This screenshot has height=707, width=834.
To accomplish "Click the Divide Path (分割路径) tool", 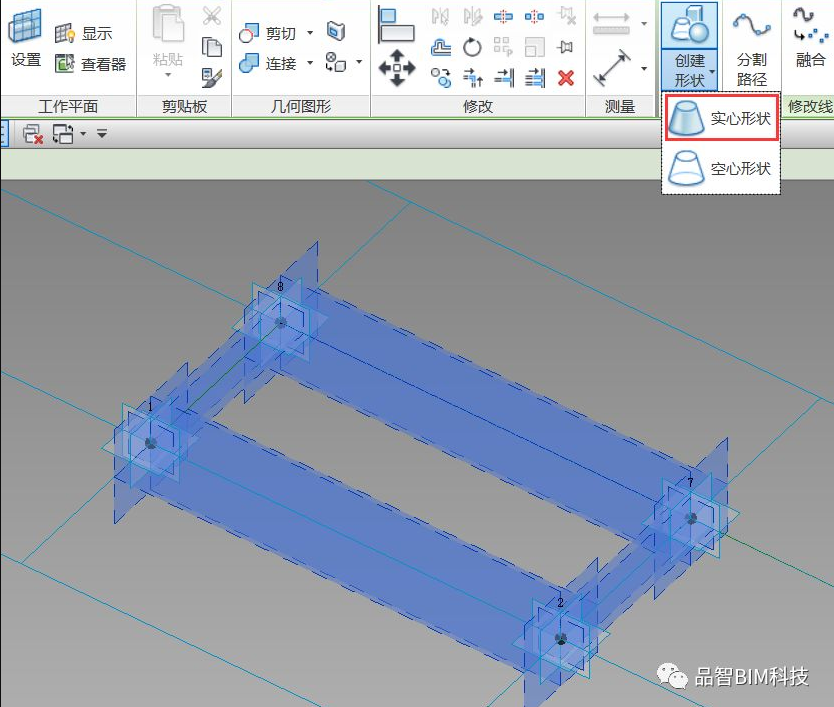I will 751,47.
